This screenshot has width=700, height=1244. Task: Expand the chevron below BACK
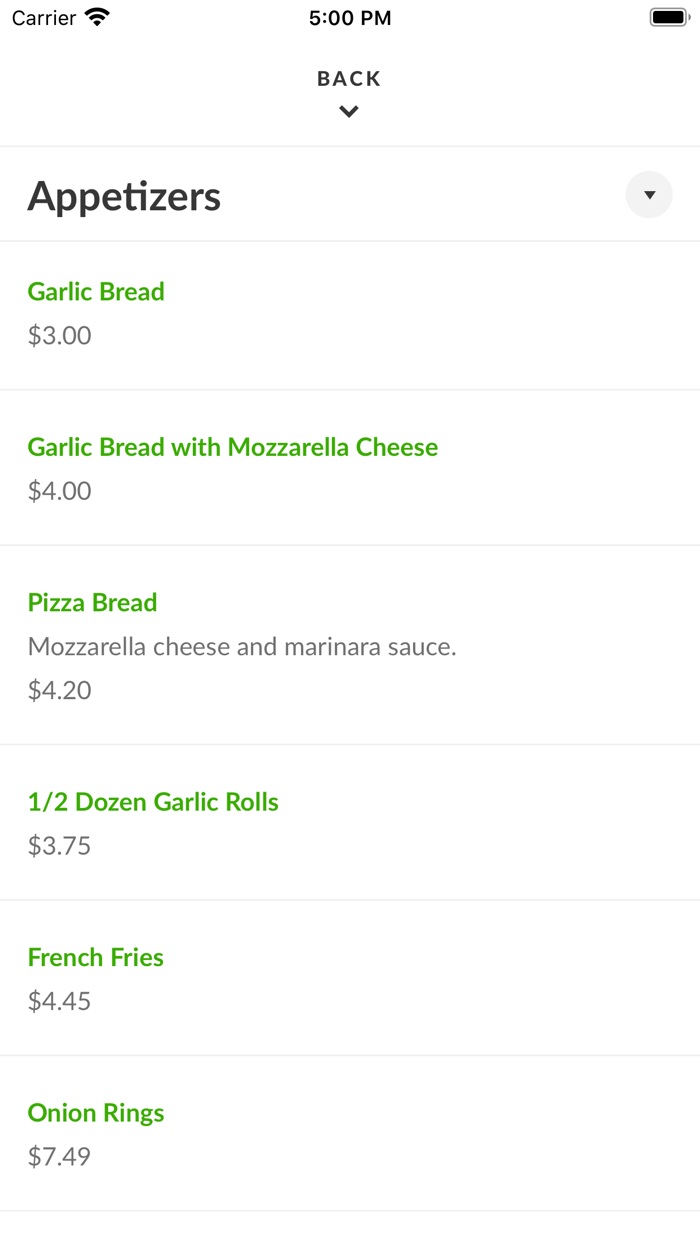[x=349, y=111]
